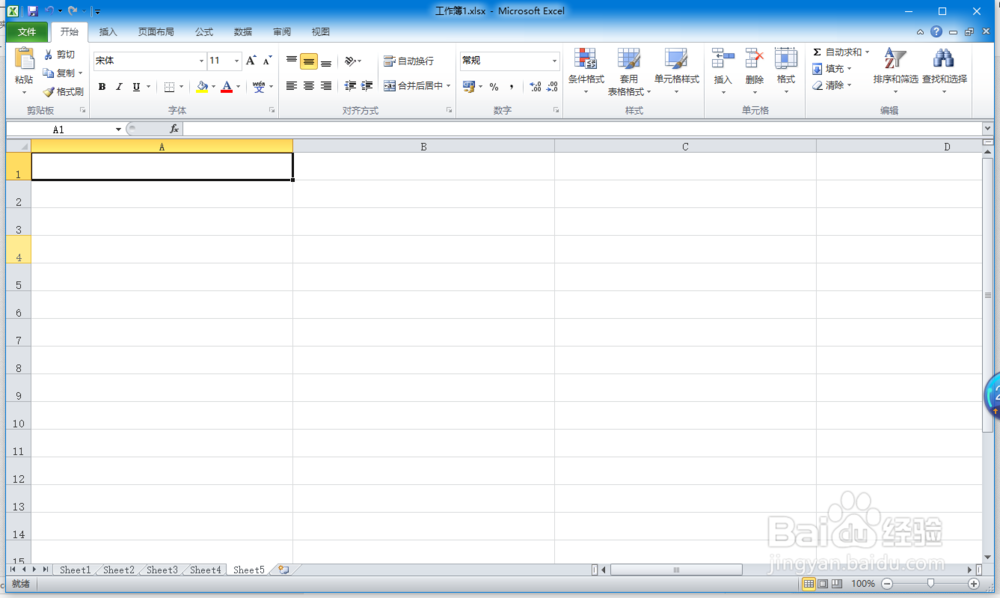This screenshot has width=1000, height=598.
Task: Toggle Italic formatting
Action: 119,87
